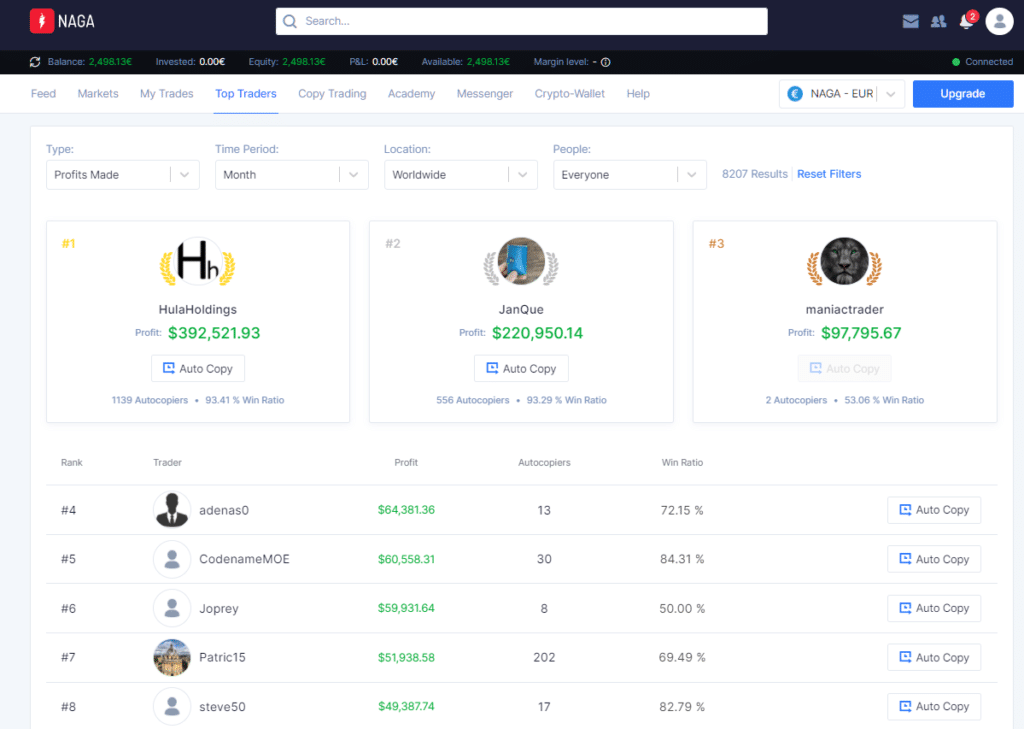Open CodenameMOE avatar image
This screenshot has width=1024, height=729.
pyautogui.click(x=172, y=559)
